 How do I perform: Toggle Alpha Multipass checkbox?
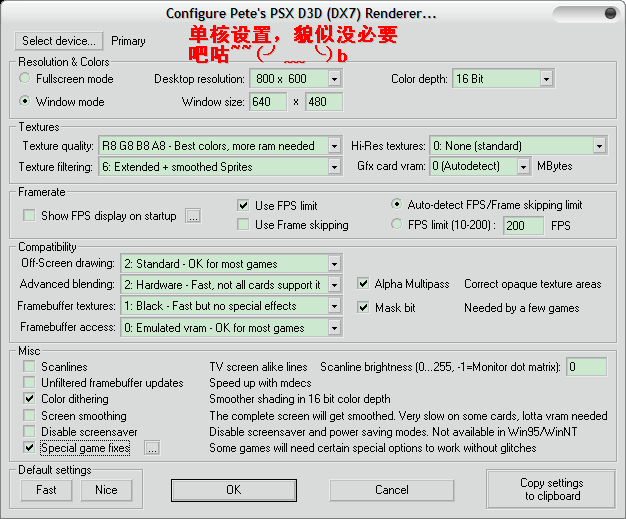coord(363,283)
